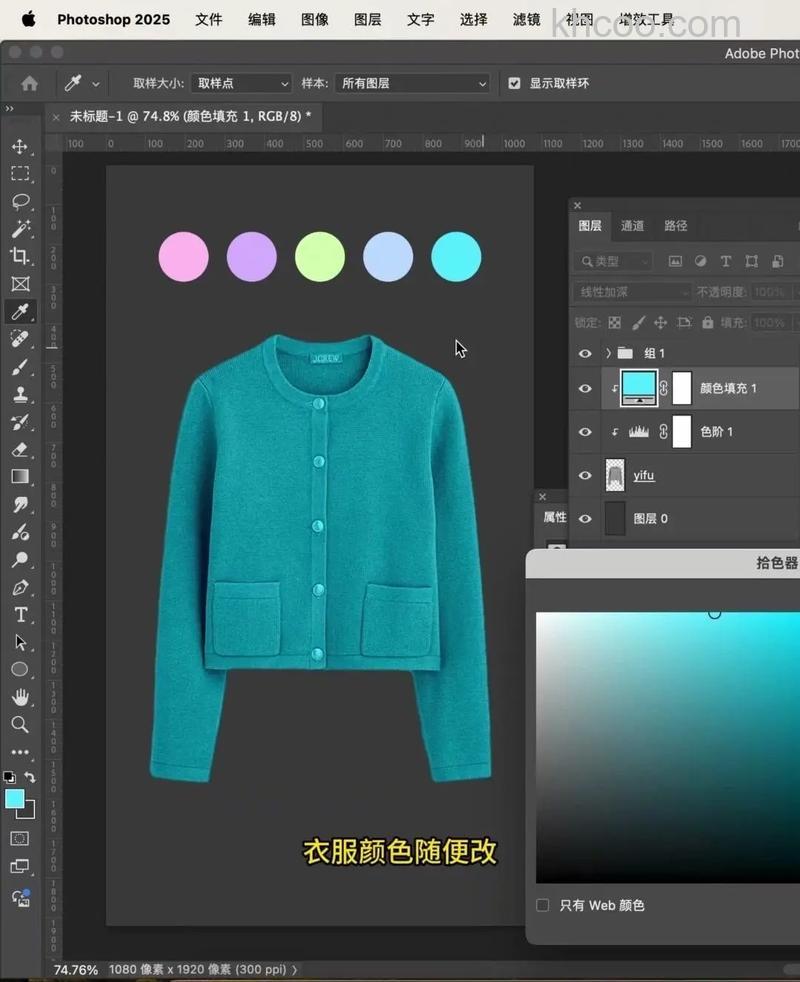
Task: Enable 只有 Web 颜色 in the color picker
Action: 543,906
